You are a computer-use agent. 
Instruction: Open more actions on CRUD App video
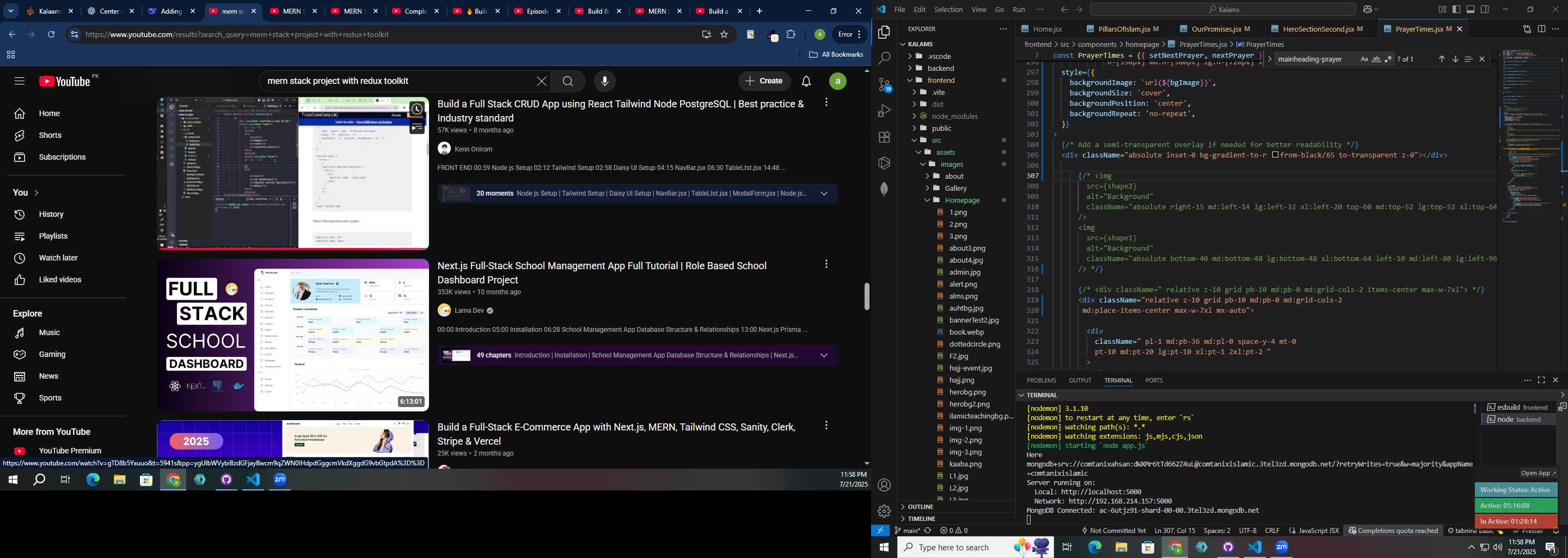826,103
